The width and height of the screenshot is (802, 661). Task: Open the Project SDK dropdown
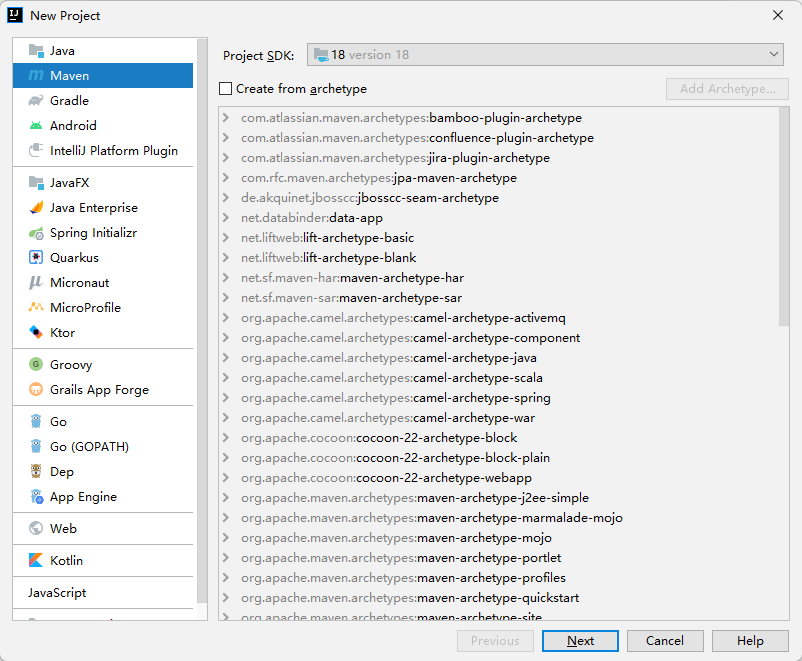point(545,55)
